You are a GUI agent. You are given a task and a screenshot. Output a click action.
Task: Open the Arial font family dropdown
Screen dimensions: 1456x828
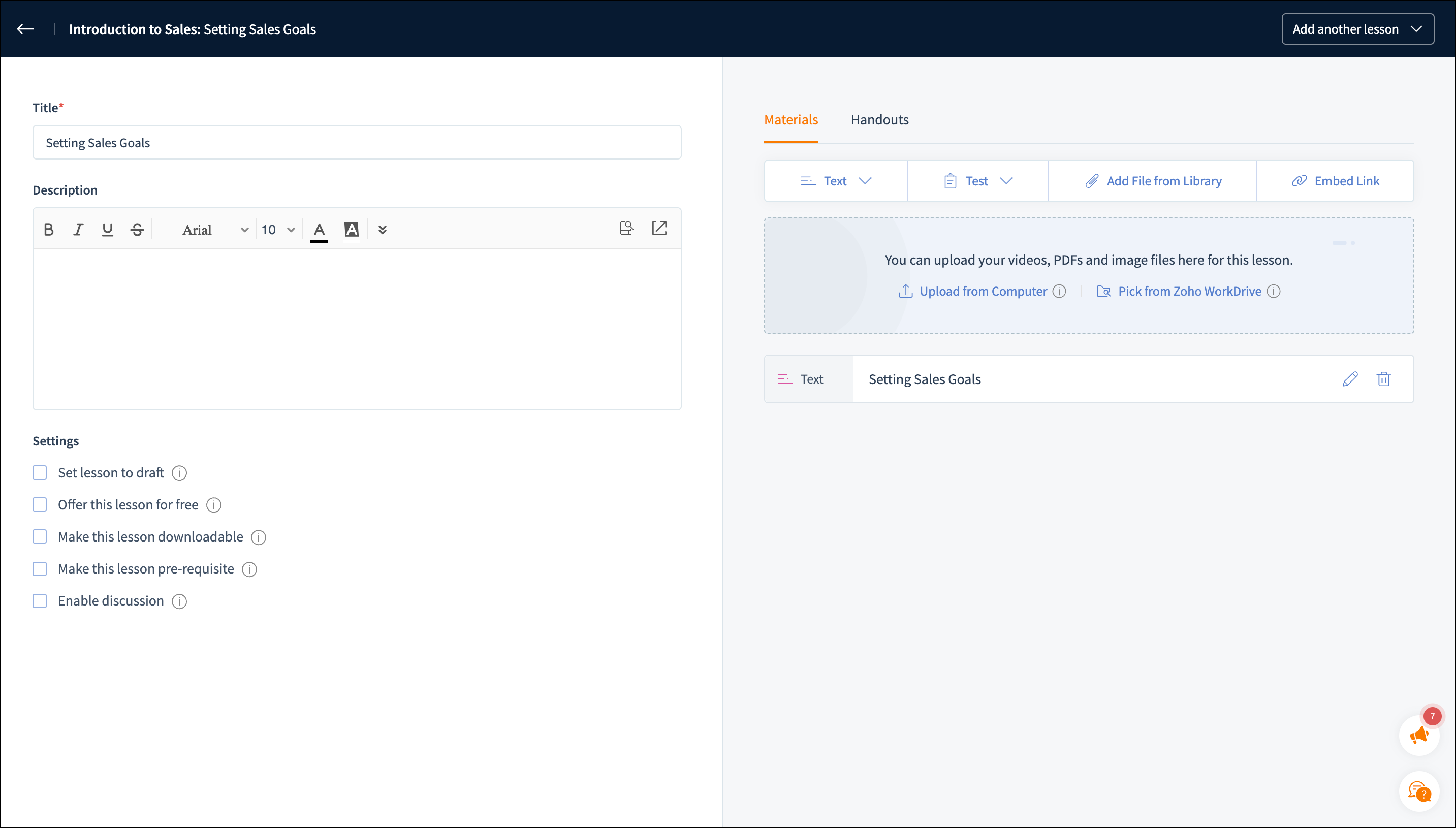[214, 230]
